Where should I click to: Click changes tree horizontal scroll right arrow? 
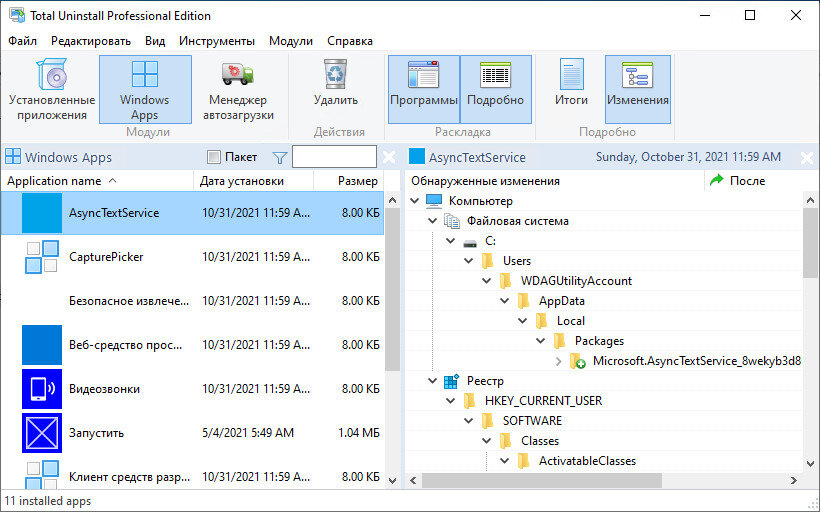tap(794, 480)
